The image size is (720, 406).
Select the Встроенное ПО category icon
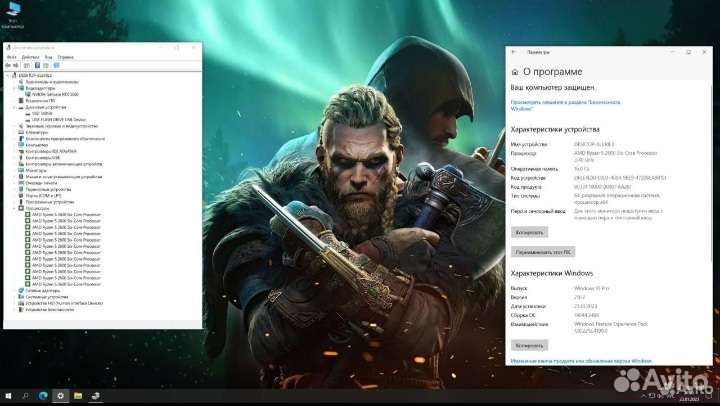click(x=21, y=101)
